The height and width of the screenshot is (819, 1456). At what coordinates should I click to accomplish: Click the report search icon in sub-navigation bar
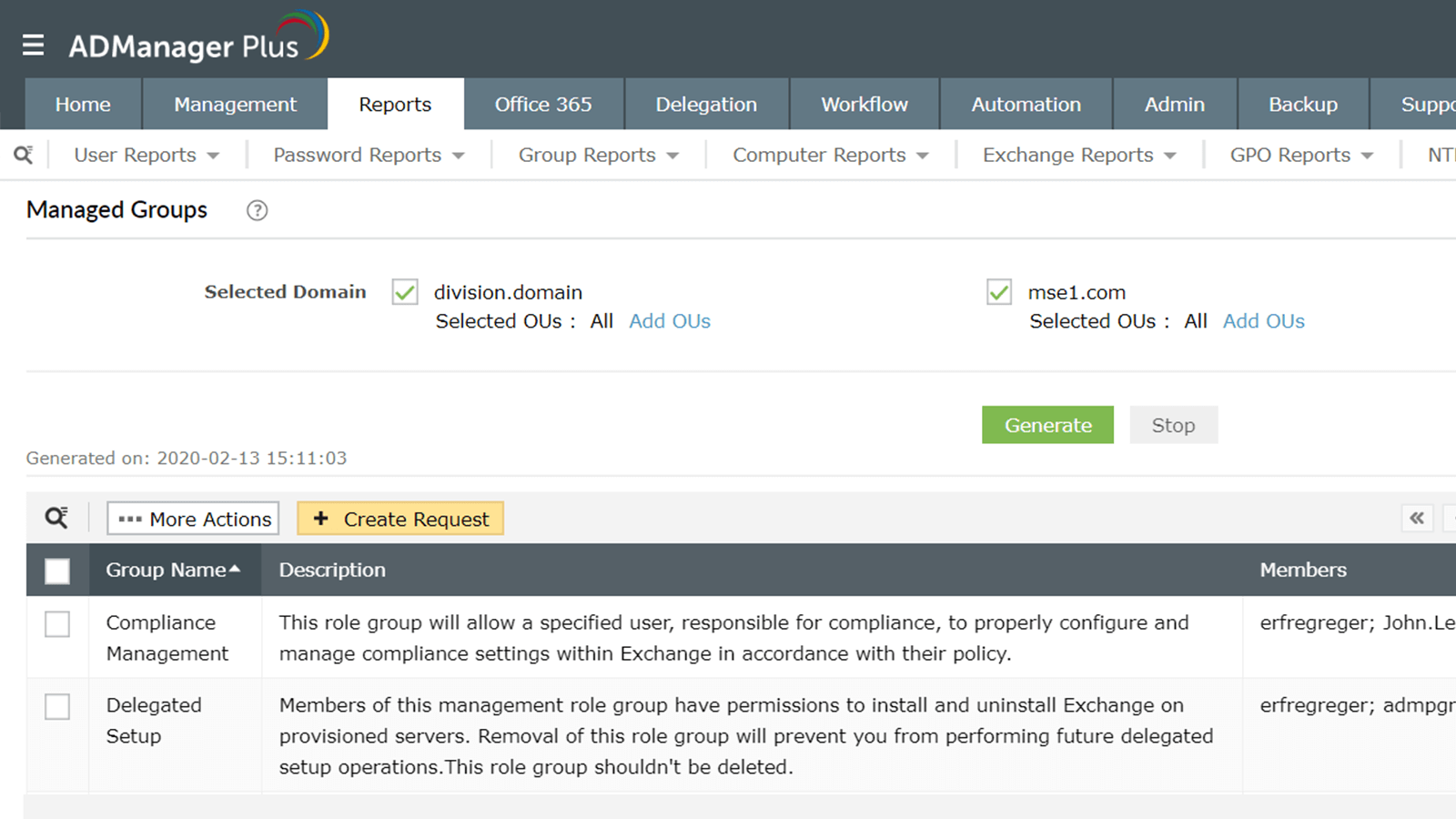click(x=24, y=155)
